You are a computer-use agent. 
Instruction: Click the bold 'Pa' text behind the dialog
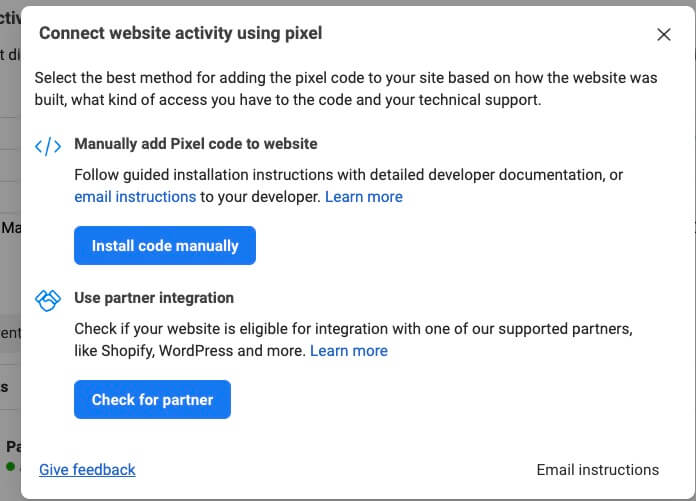pyautogui.click(x=13, y=446)
